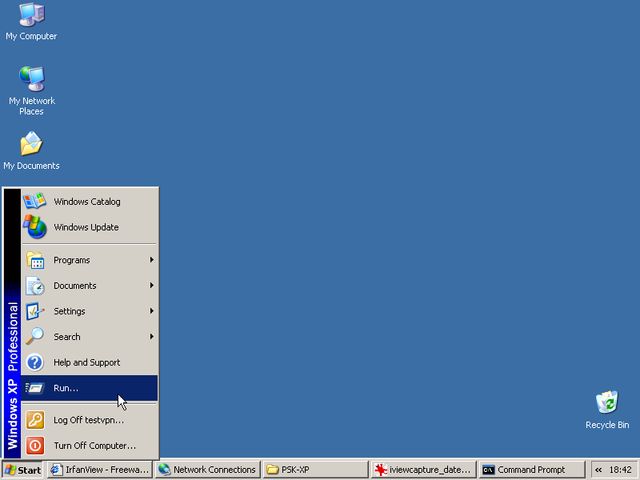
Task: Expand the Documents submenu arrow
Action: (x=151, y=285)
